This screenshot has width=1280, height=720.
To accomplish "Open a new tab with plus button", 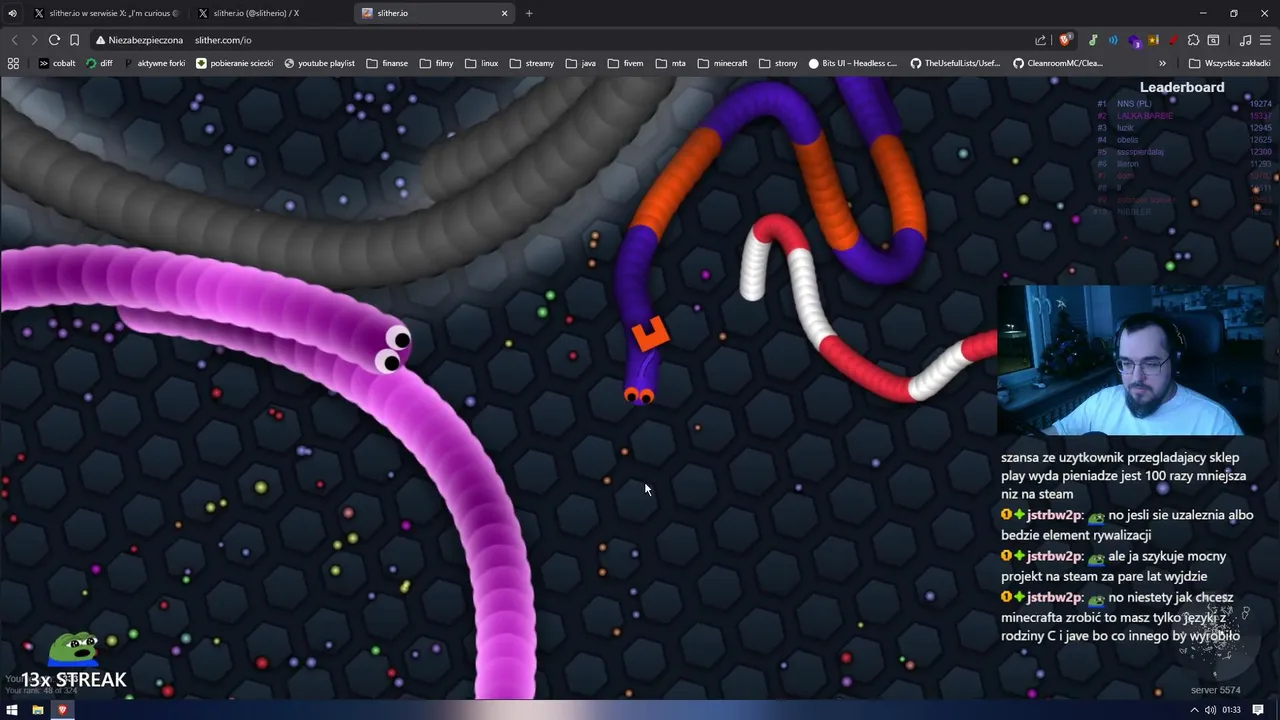I will (529, 13).
